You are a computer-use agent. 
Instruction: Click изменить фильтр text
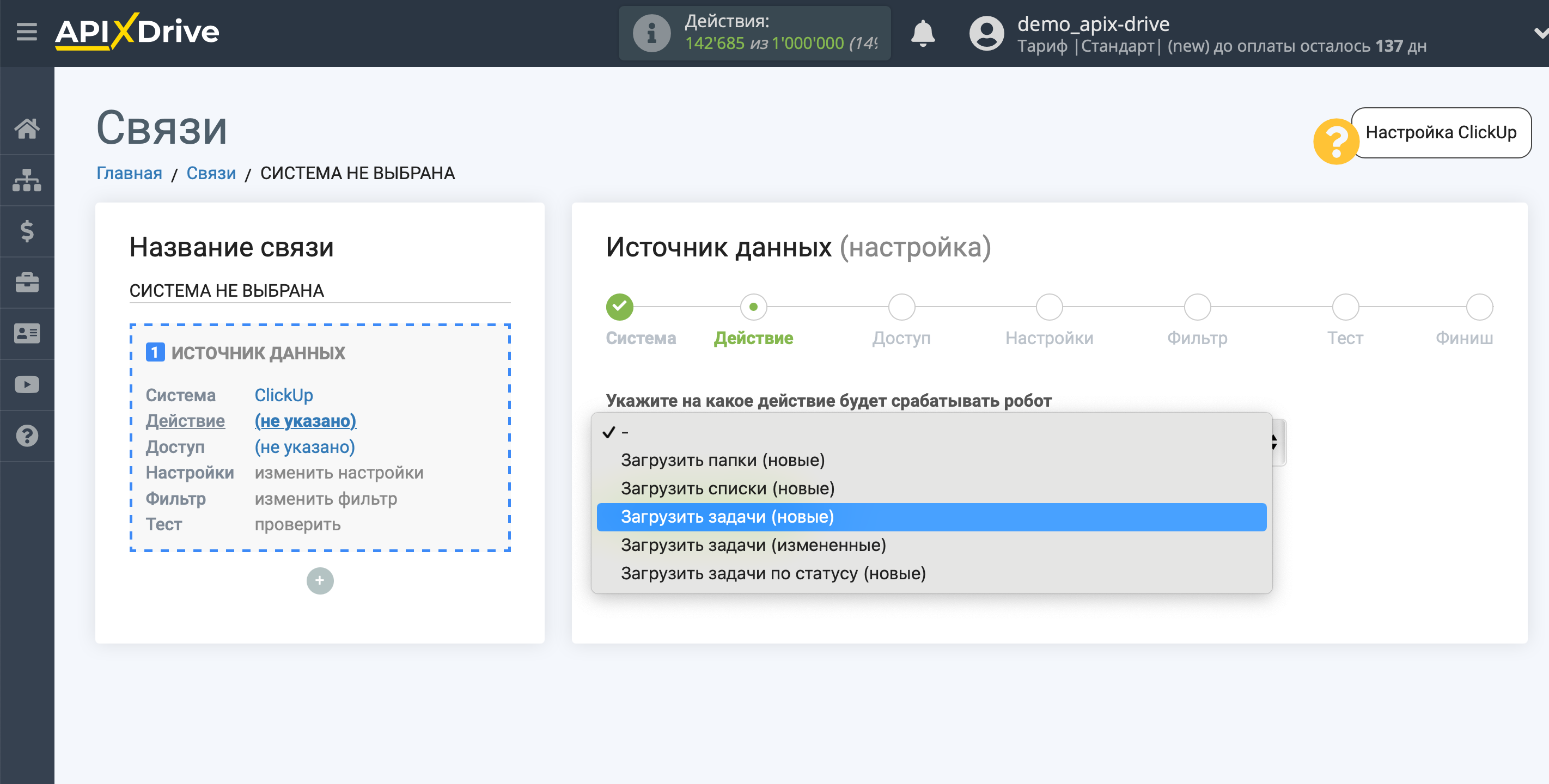326,498
